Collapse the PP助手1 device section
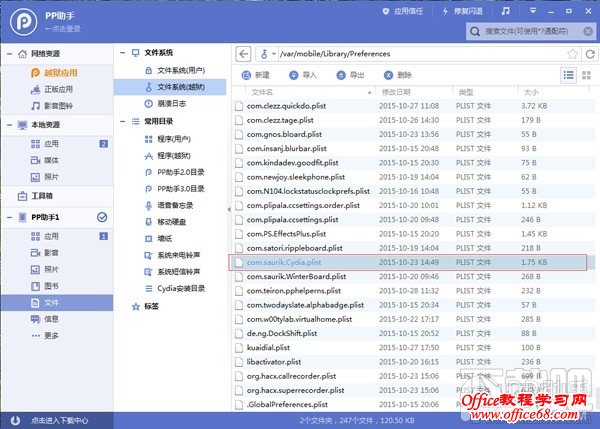The height and width of the screenshot is (429, 600). pos(10,217)
